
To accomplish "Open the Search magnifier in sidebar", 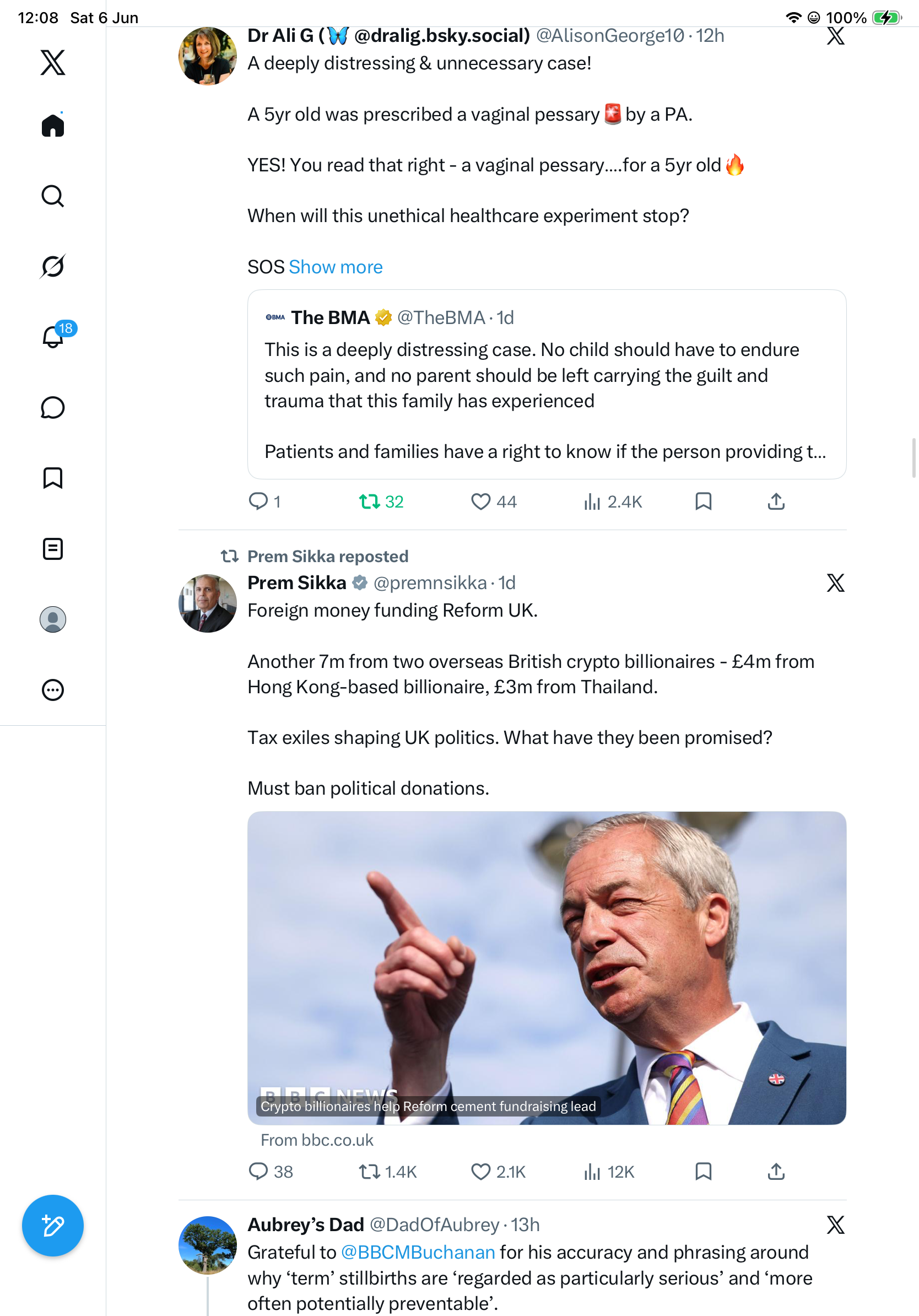I will coord(53,196).
